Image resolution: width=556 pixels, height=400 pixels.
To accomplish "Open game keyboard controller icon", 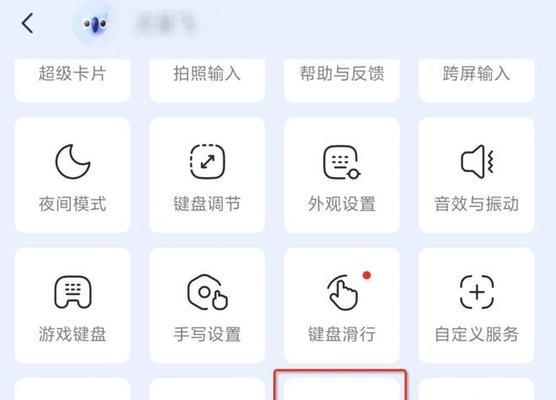I will 73,292.
